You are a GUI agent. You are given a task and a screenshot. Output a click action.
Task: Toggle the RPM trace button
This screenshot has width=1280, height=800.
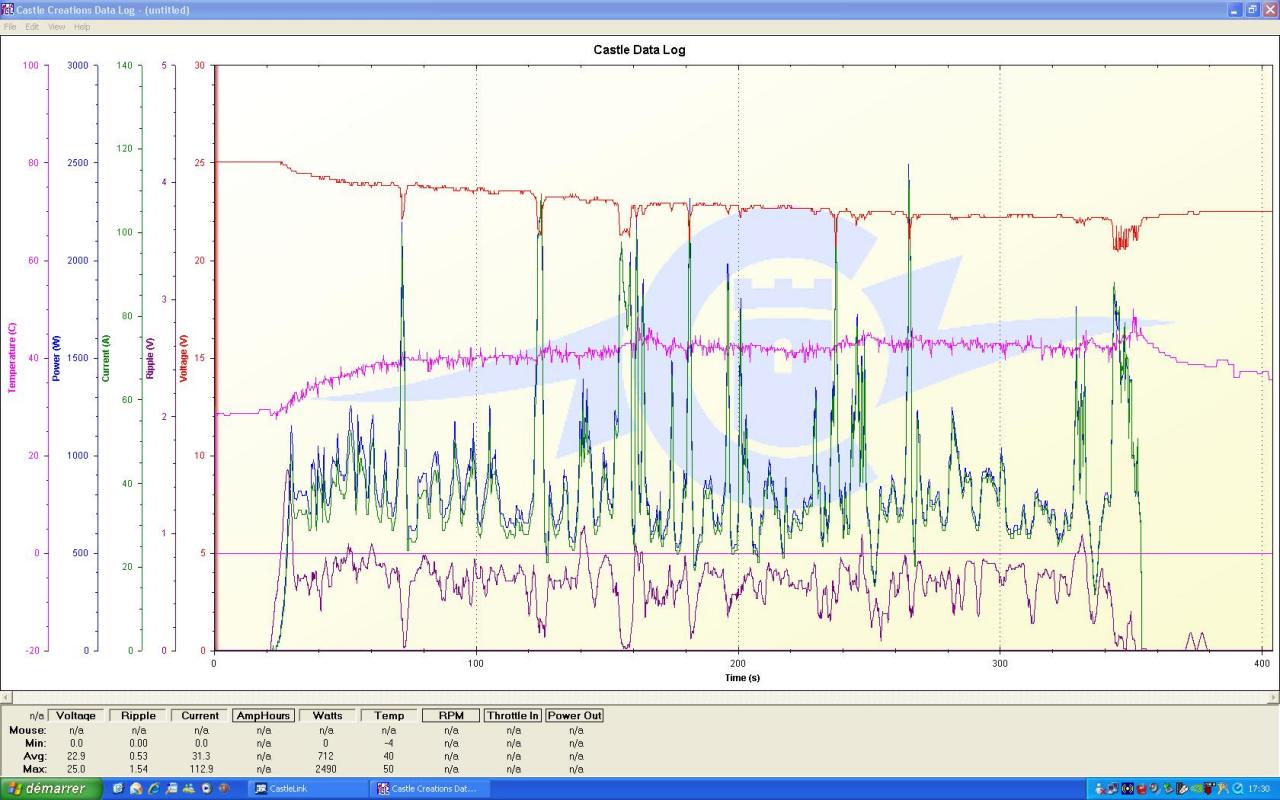[451, 716]
